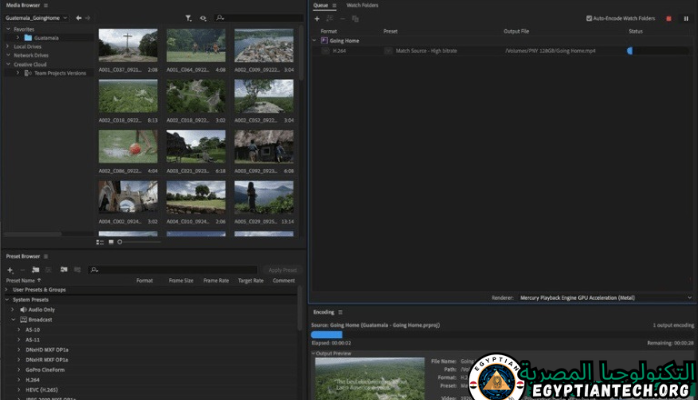Create a new preset group folder
Screen dimensions: 698x400
coord(36,270)
